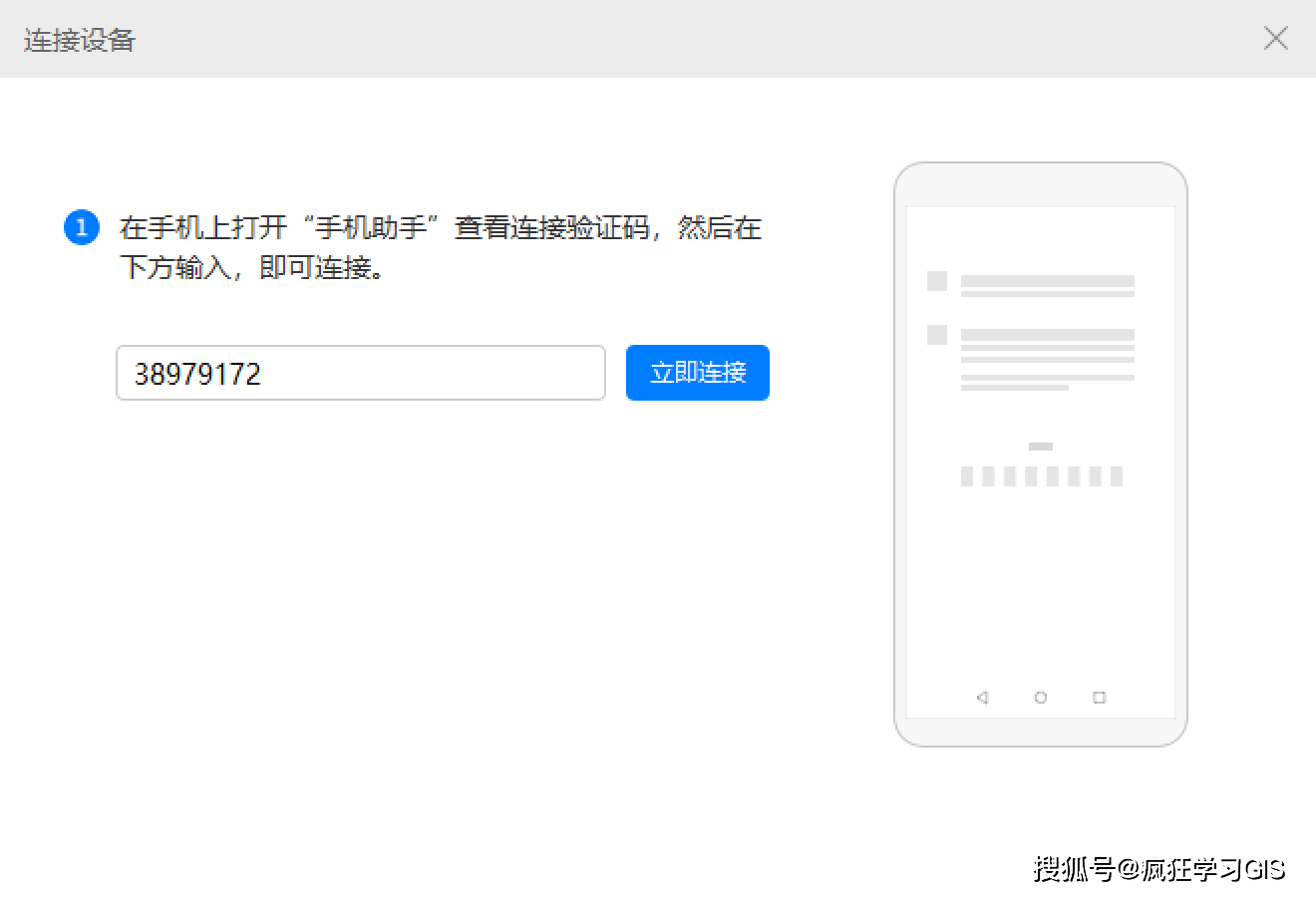Click the blank area of the phone screen
Image resolution: width=1316 pixels, height=897 pixels.
pos(1040,588)
